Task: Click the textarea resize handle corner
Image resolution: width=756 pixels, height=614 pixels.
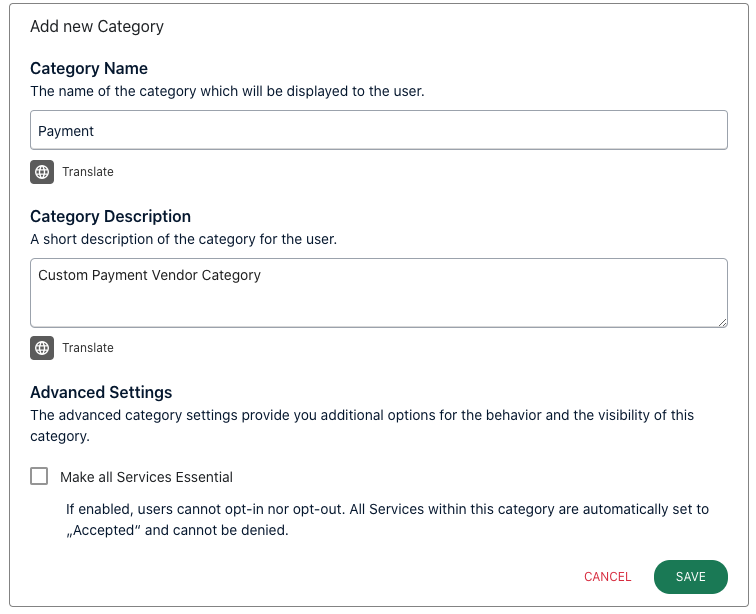Action: point(722,323)
